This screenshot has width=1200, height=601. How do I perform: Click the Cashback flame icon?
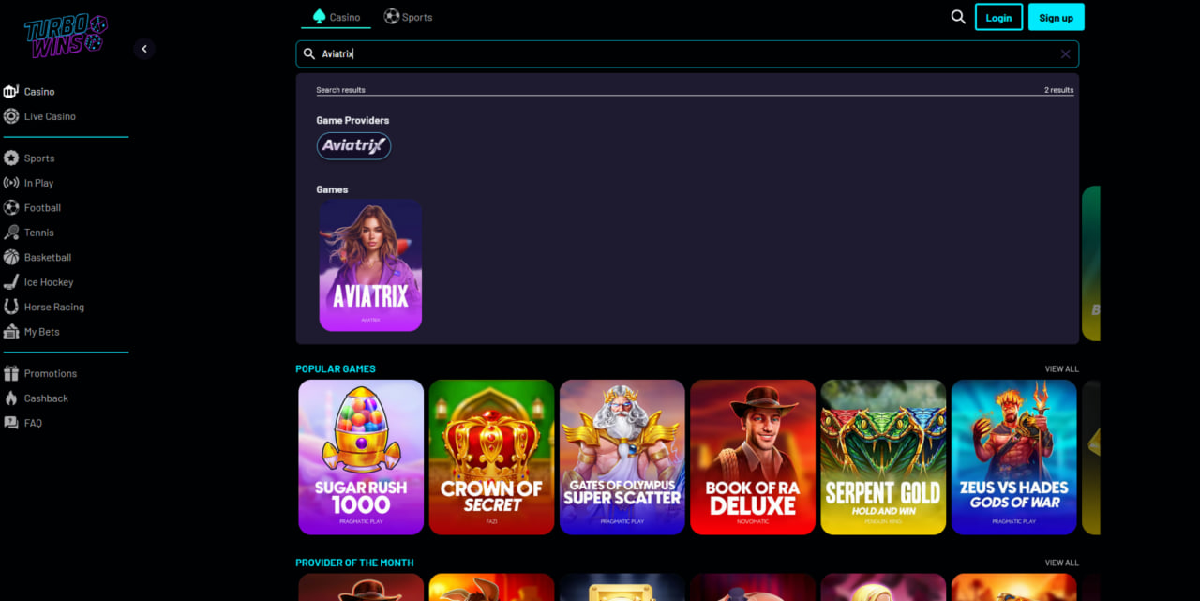coord(11,398)
